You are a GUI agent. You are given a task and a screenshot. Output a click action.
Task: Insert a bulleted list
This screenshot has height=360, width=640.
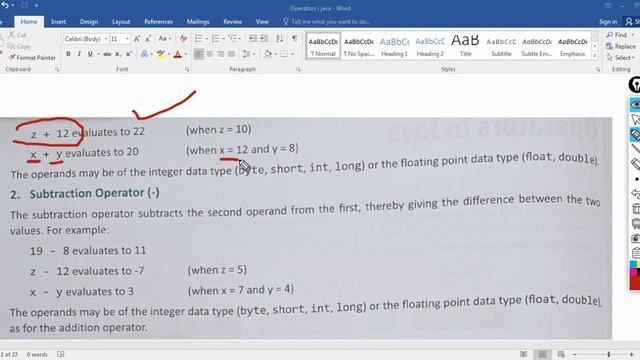pyautogui.click(x=199, y=39)
